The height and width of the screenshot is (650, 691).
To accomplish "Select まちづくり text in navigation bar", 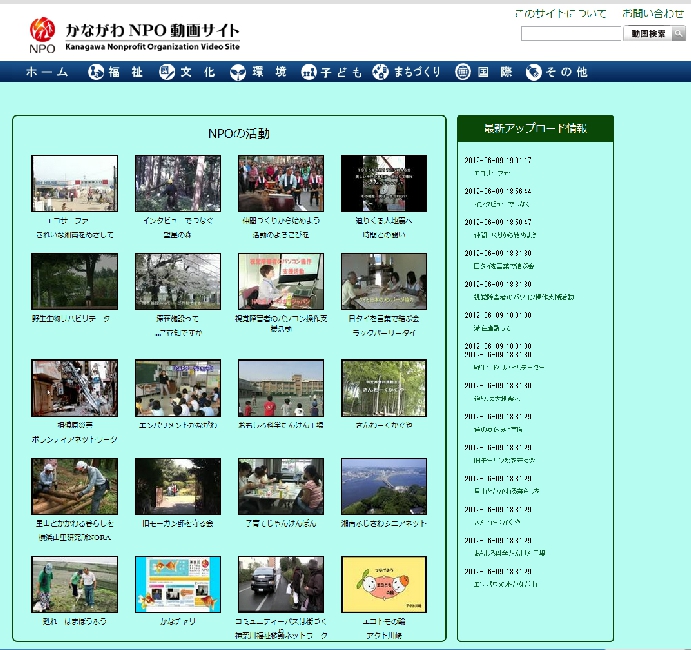I will coord(417,72).
